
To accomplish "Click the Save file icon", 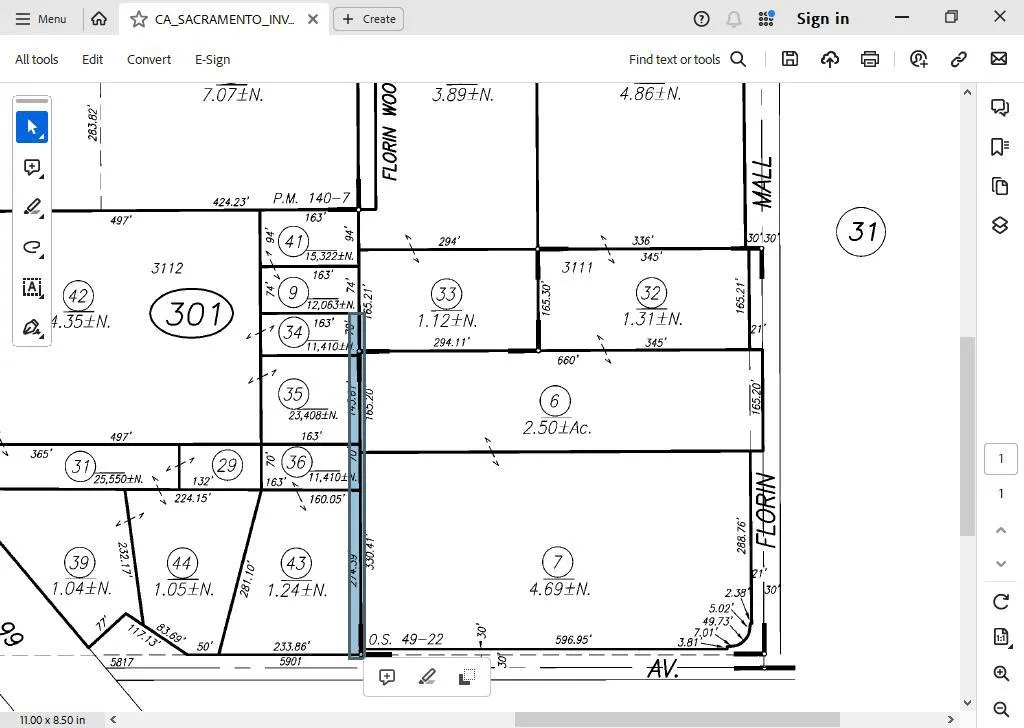I will pyautogui.click(x=790, y=59).
